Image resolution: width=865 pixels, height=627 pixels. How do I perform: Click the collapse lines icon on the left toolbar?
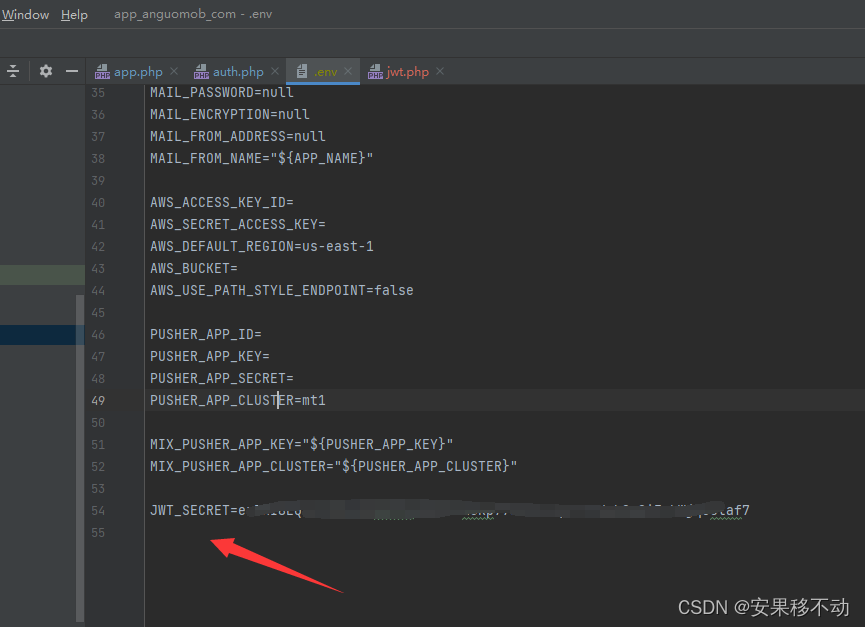(x=13, y=71)
